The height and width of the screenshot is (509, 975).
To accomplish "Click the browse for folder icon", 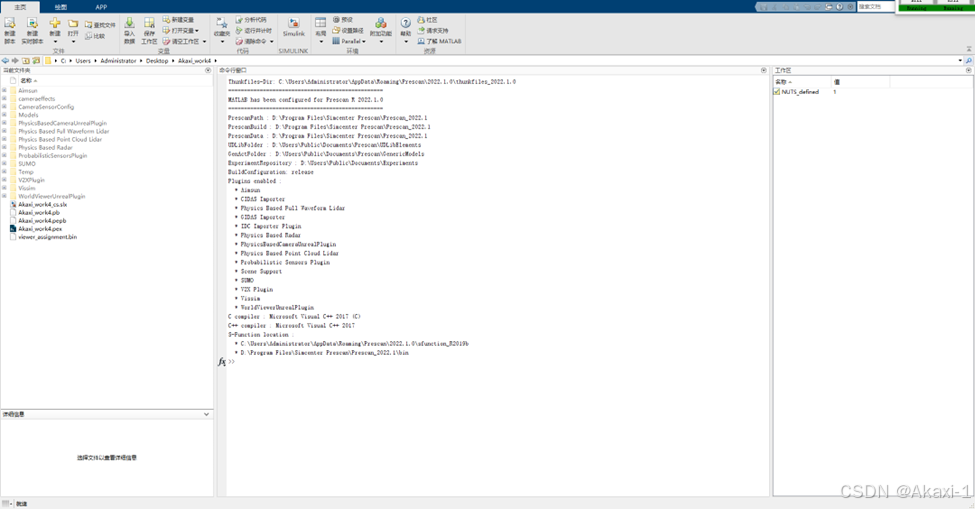I will [36, 61].
